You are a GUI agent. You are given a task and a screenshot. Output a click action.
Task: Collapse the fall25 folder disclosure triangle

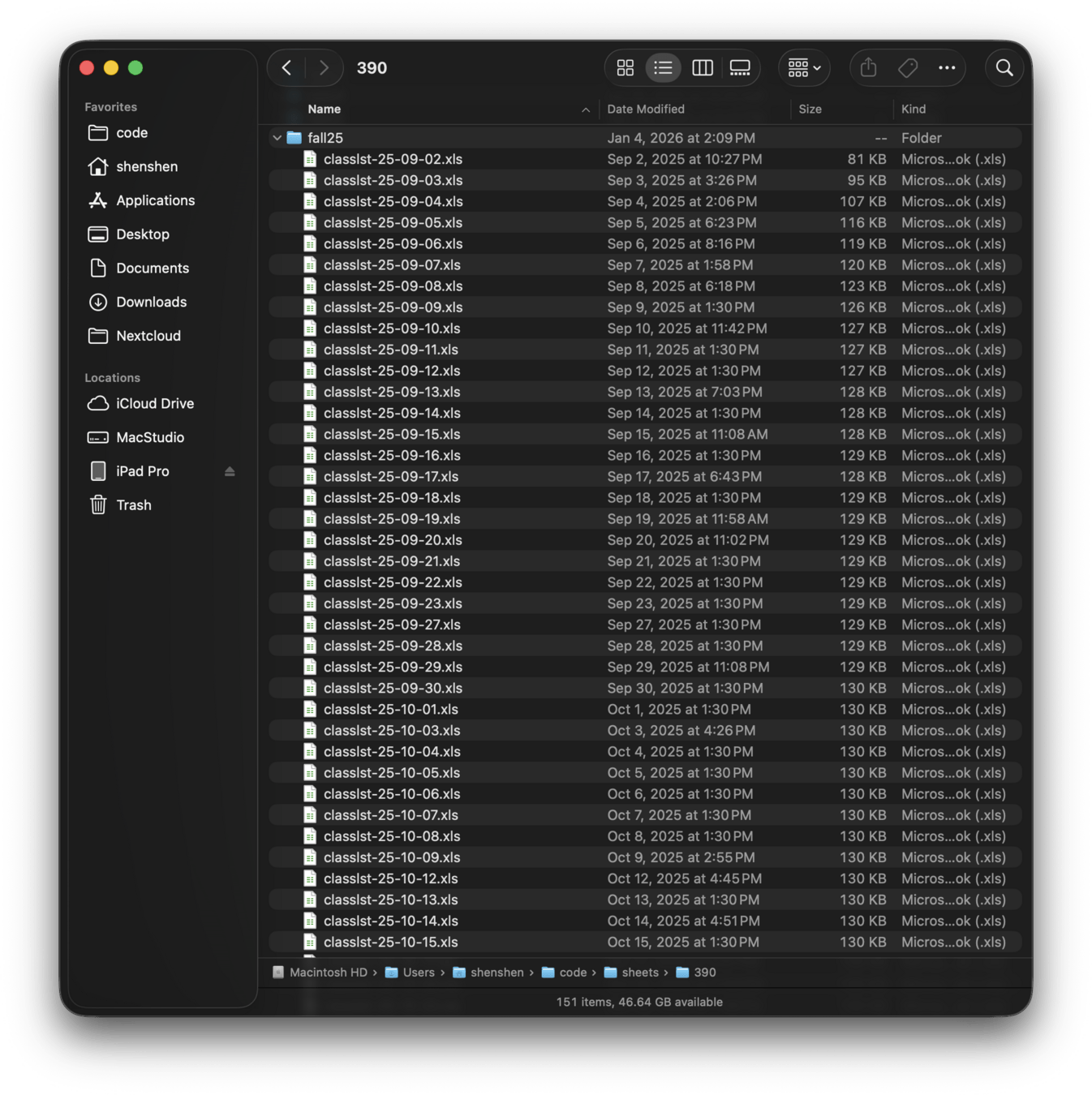click(x=277, y=138)
